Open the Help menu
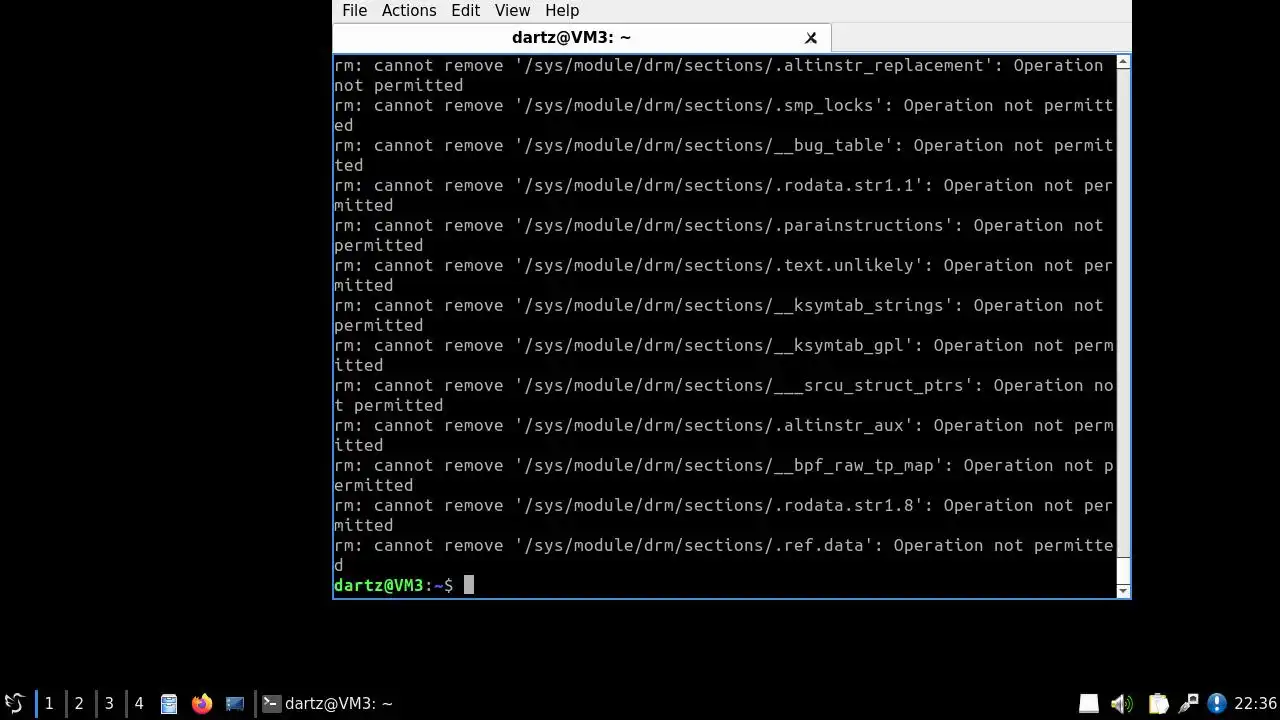The height and width of the screenshot is (720, 1280). click(562, 10)
